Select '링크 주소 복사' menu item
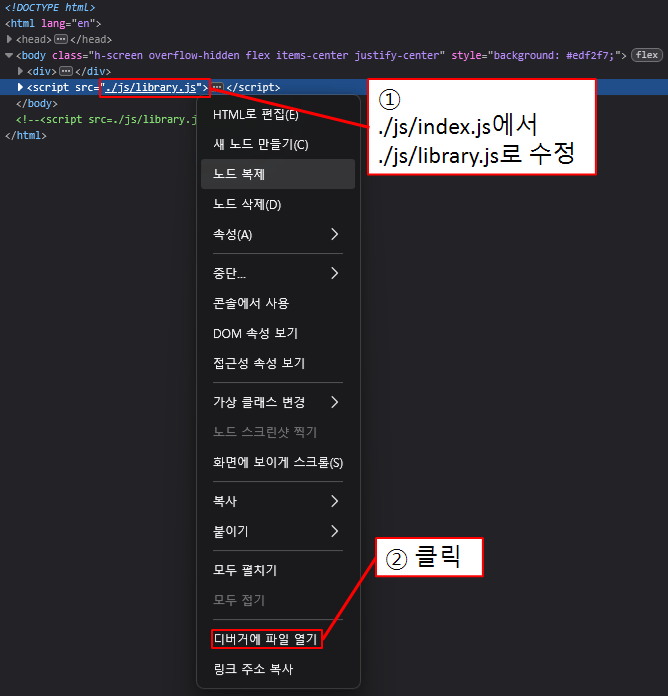 coord(253,668)
